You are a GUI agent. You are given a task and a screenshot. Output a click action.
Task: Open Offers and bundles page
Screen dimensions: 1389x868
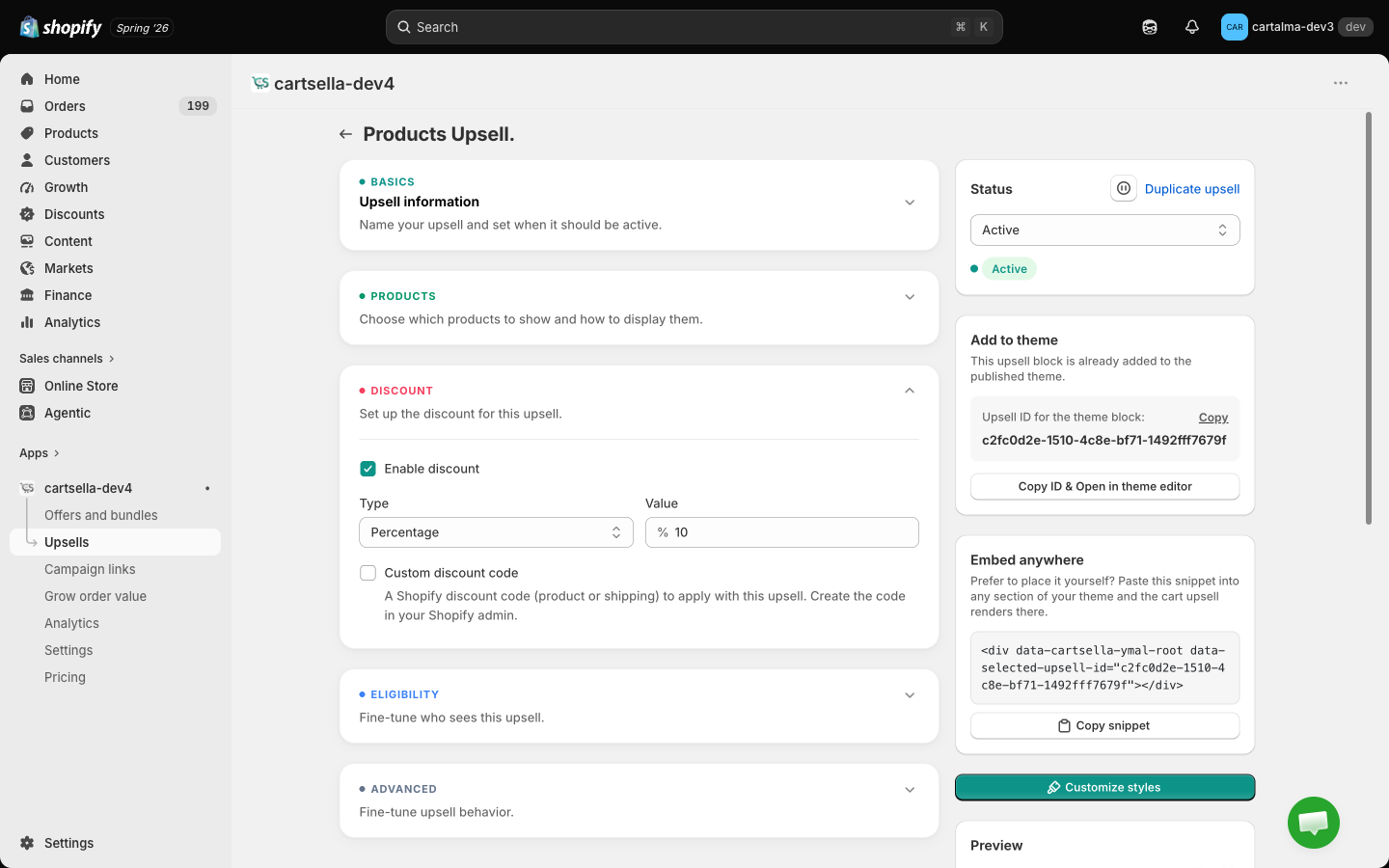[101, 515]
